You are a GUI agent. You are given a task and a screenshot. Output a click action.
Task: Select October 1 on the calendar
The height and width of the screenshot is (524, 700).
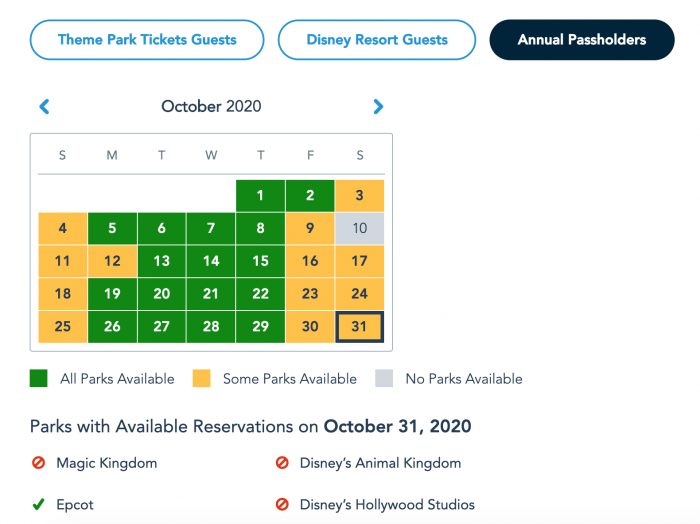click(x=260, y=195)
